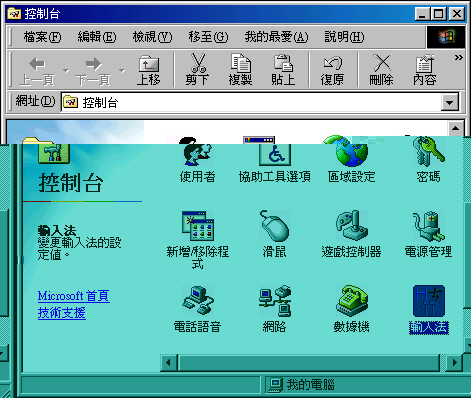Open the 檔案(F) file menu

(x=42, y=37)
